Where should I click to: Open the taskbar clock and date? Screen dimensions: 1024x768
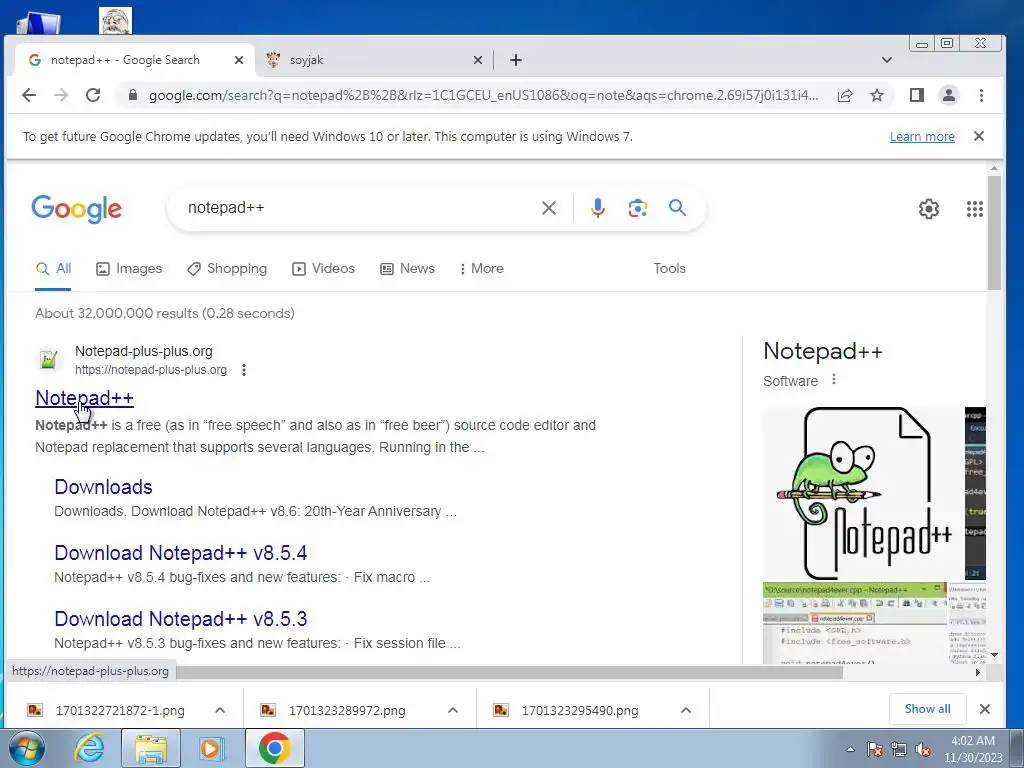(x=972, y=749)
